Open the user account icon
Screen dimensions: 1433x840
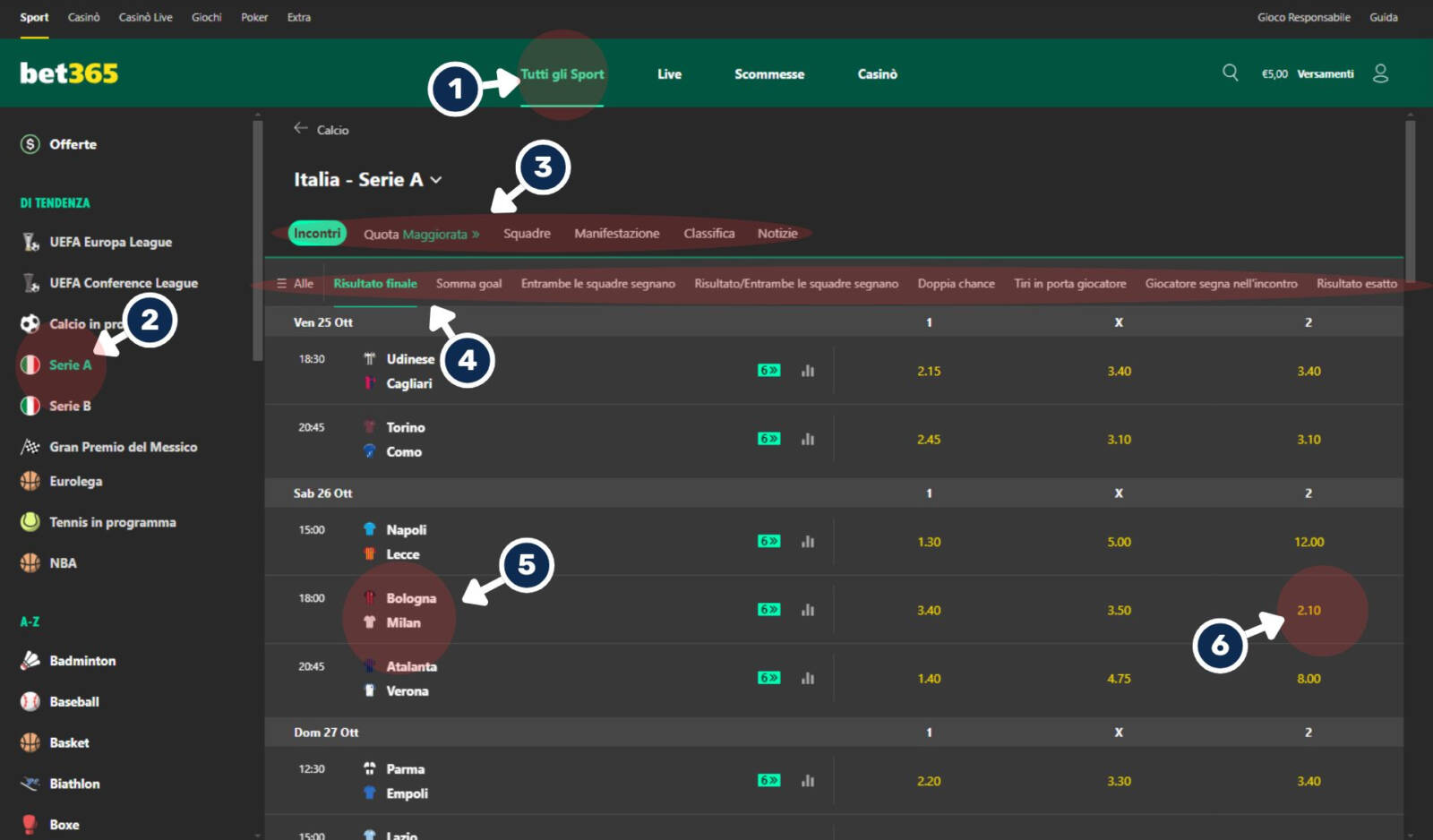point(1380,73)
